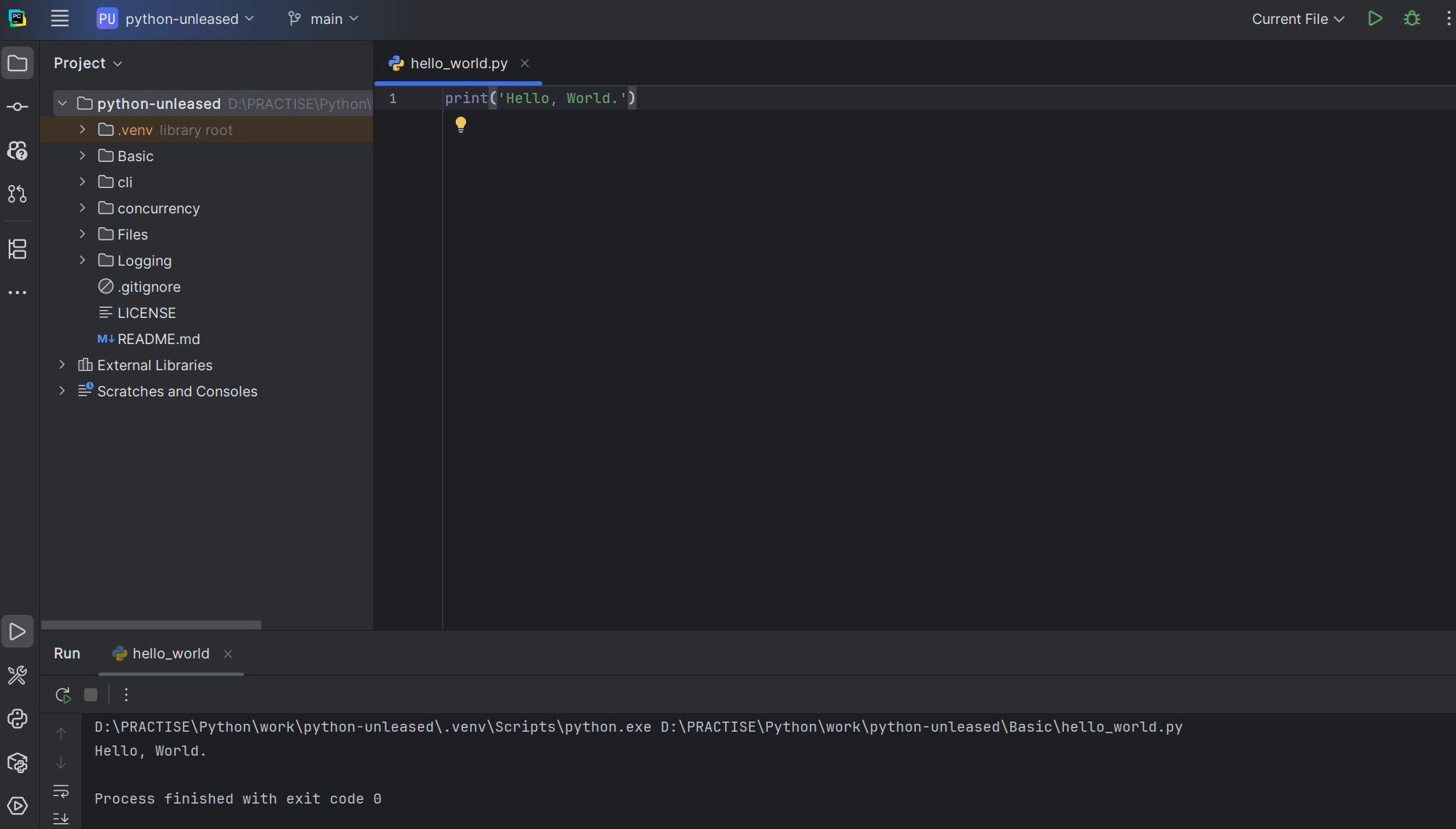Start debugging with the bug icon
The height and width of the screenshot is (829, 1456).
[x=1411, y=18]
